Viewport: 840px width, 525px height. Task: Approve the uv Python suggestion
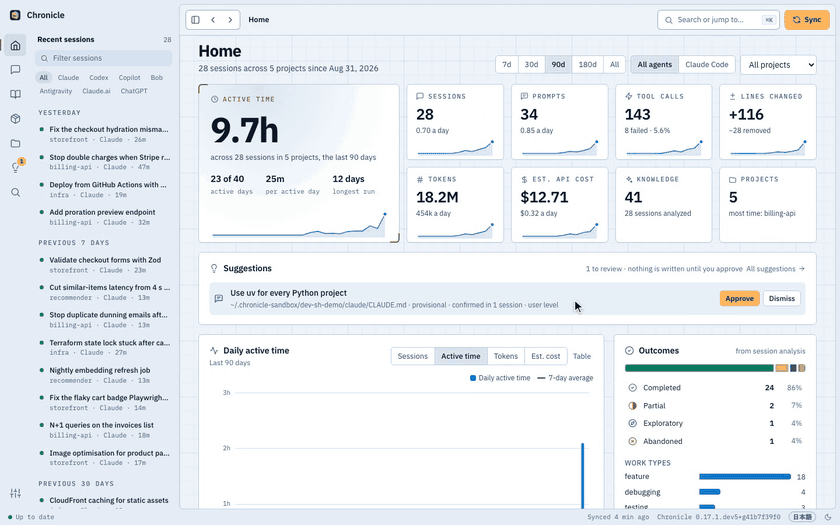point(739,298)
